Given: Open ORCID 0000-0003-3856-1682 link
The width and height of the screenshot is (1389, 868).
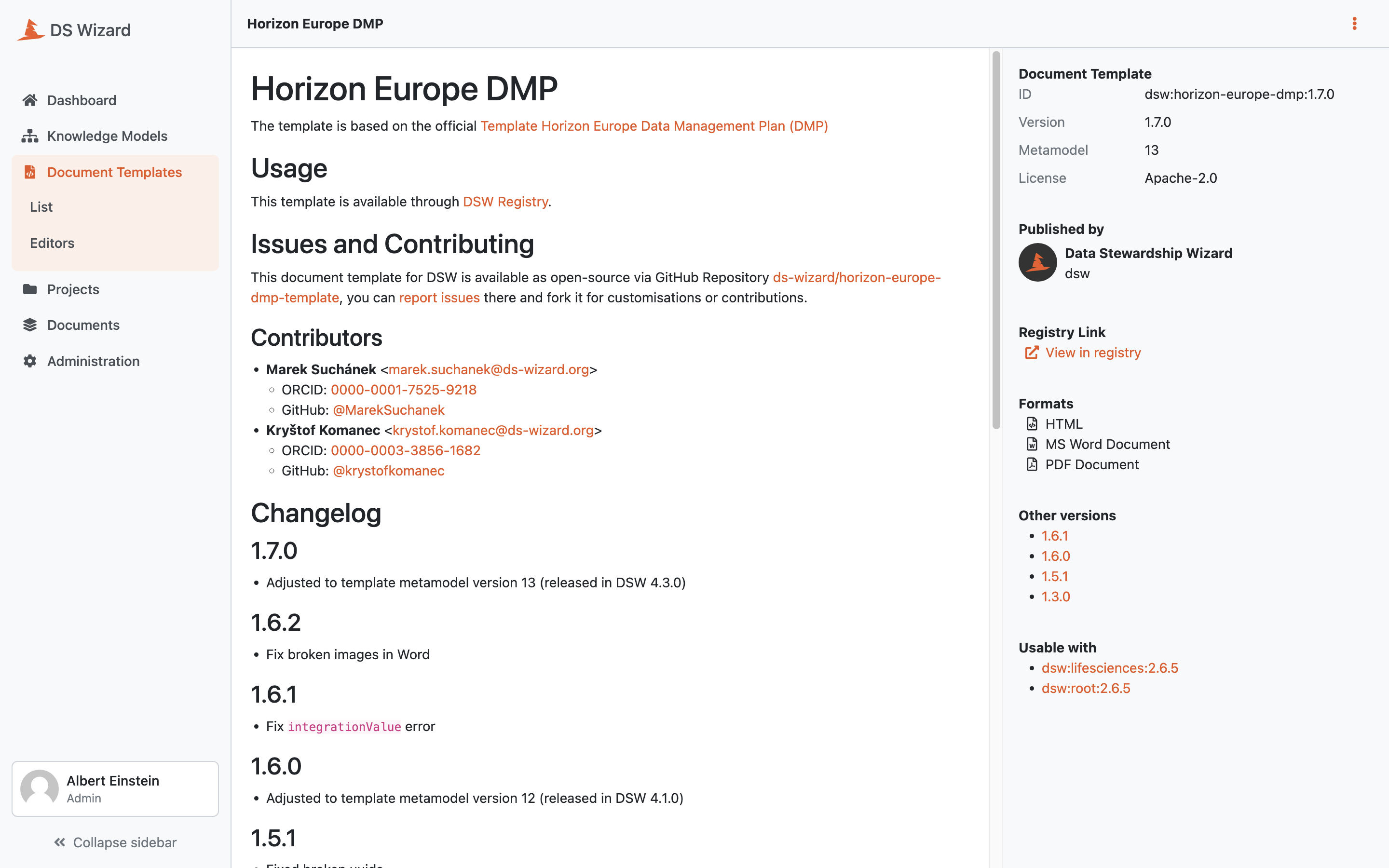Looking at the screenshot, I should (x=405, y=450).
